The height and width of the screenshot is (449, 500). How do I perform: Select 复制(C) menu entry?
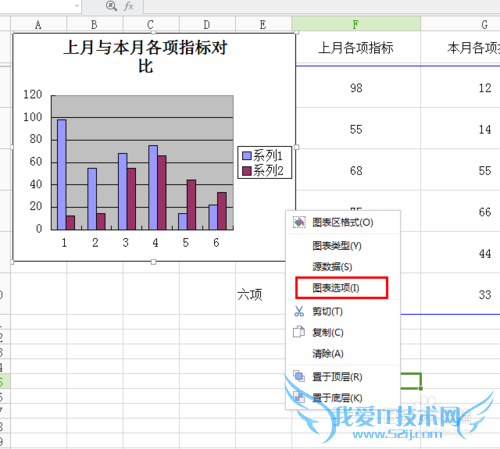[343, 332]
